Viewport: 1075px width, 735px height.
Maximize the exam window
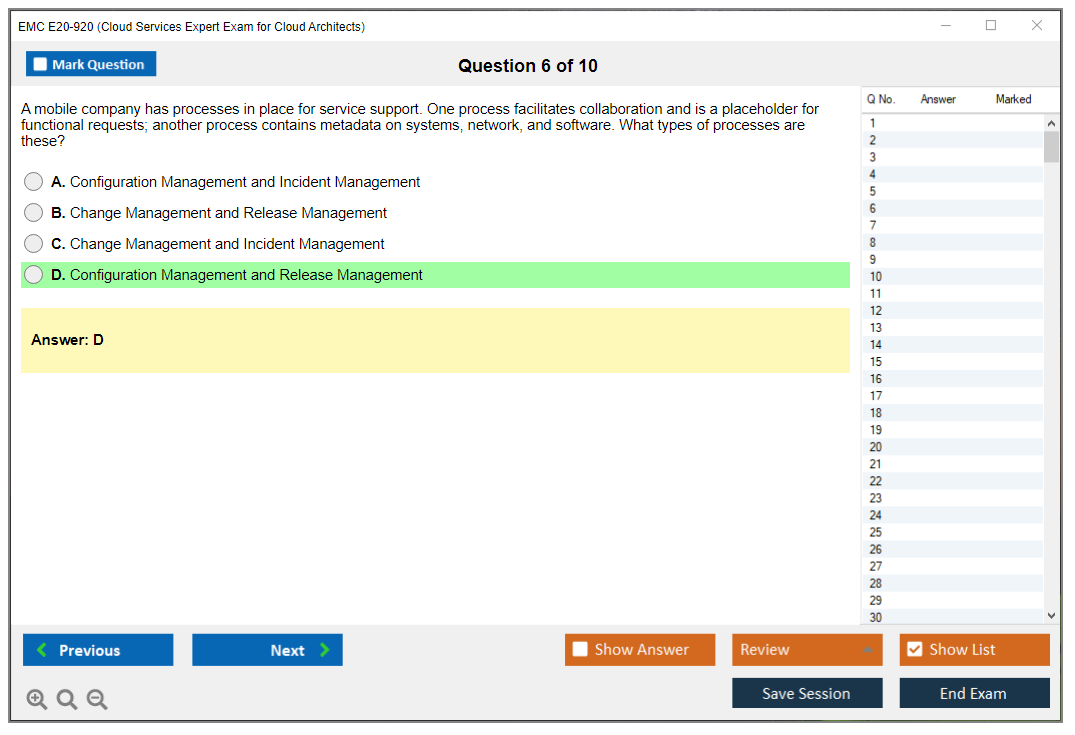point(990,26)
